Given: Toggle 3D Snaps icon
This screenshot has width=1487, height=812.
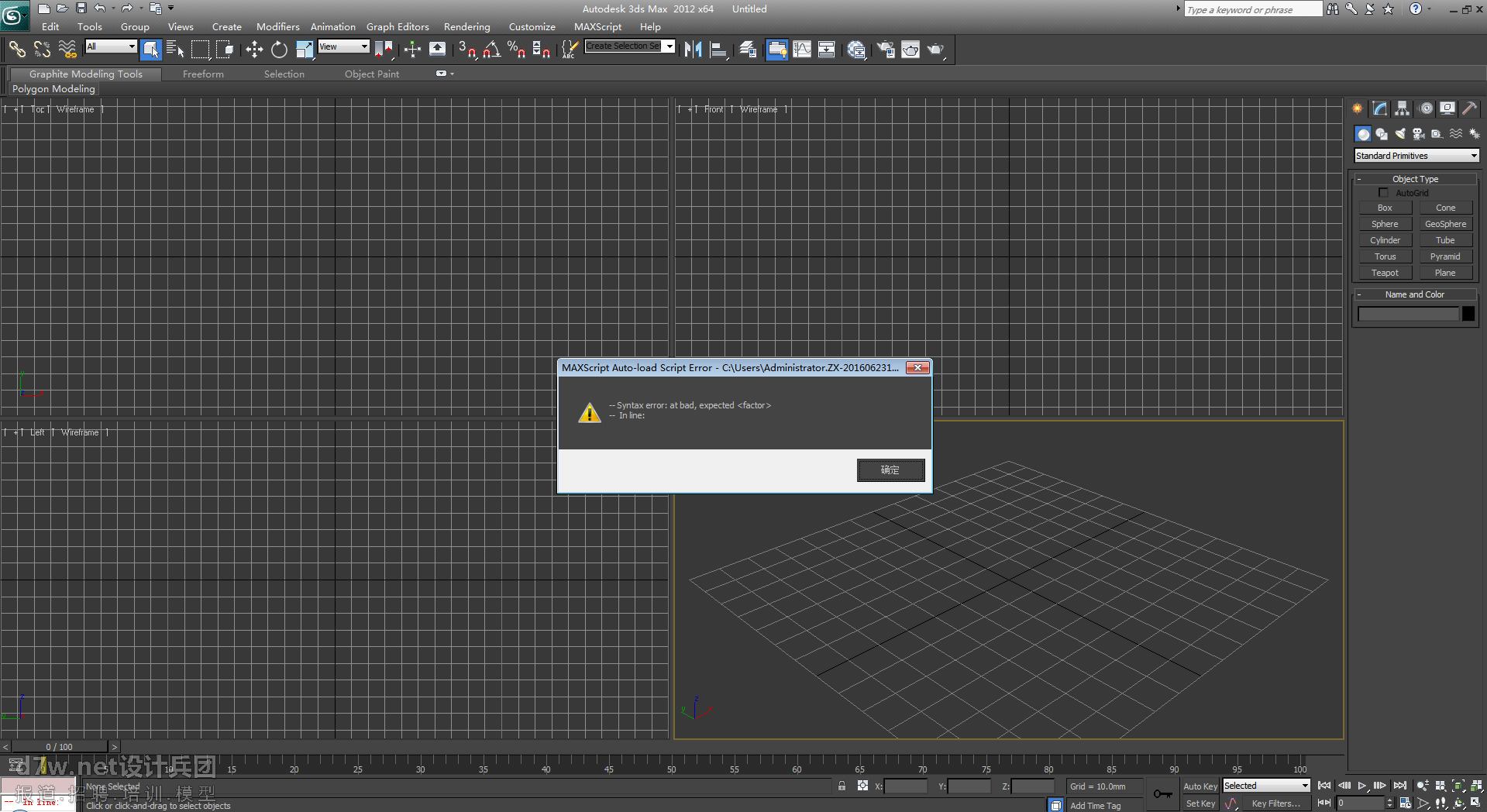Looking at the screenshot, I should pyautogui.click(x=466, y=50).
